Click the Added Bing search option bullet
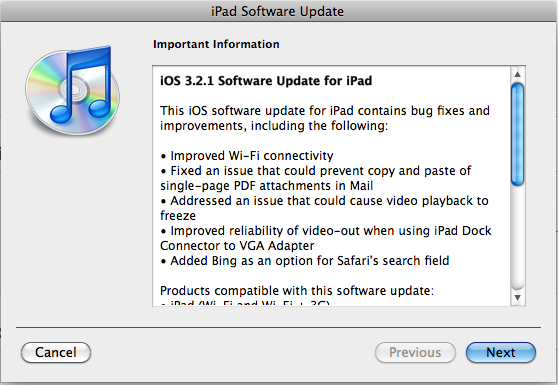 (x=305, y=261)
